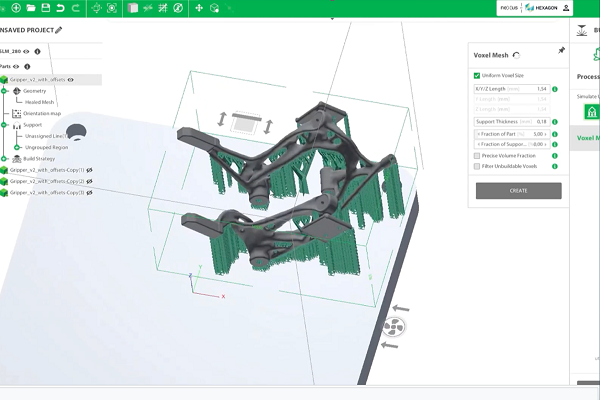This screenshot has height=400, width=600.
Task: Click the New project plus icon
Action: click(x=16, y=8)
